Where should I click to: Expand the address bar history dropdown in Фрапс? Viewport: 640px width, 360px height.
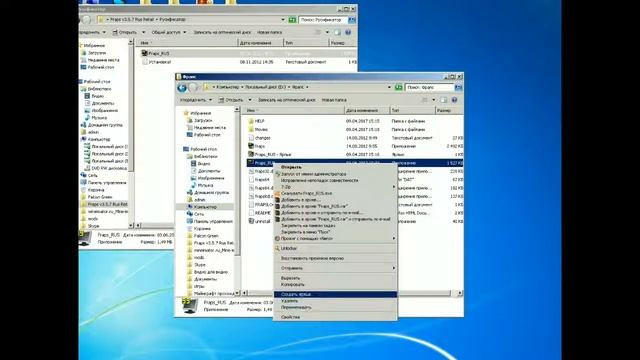[389, 87]
